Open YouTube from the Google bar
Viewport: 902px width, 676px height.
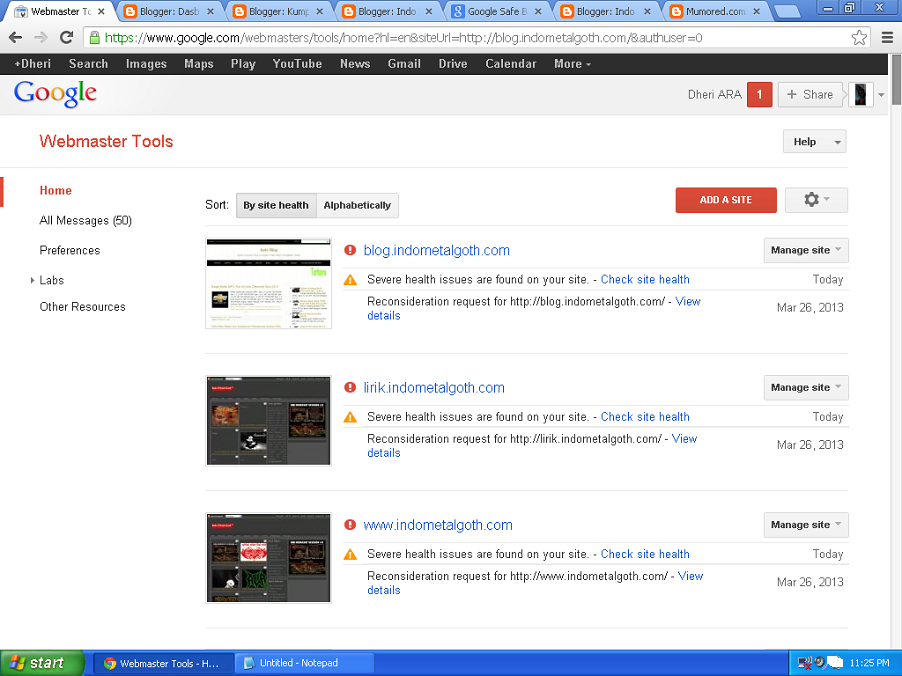coord(297,64)
